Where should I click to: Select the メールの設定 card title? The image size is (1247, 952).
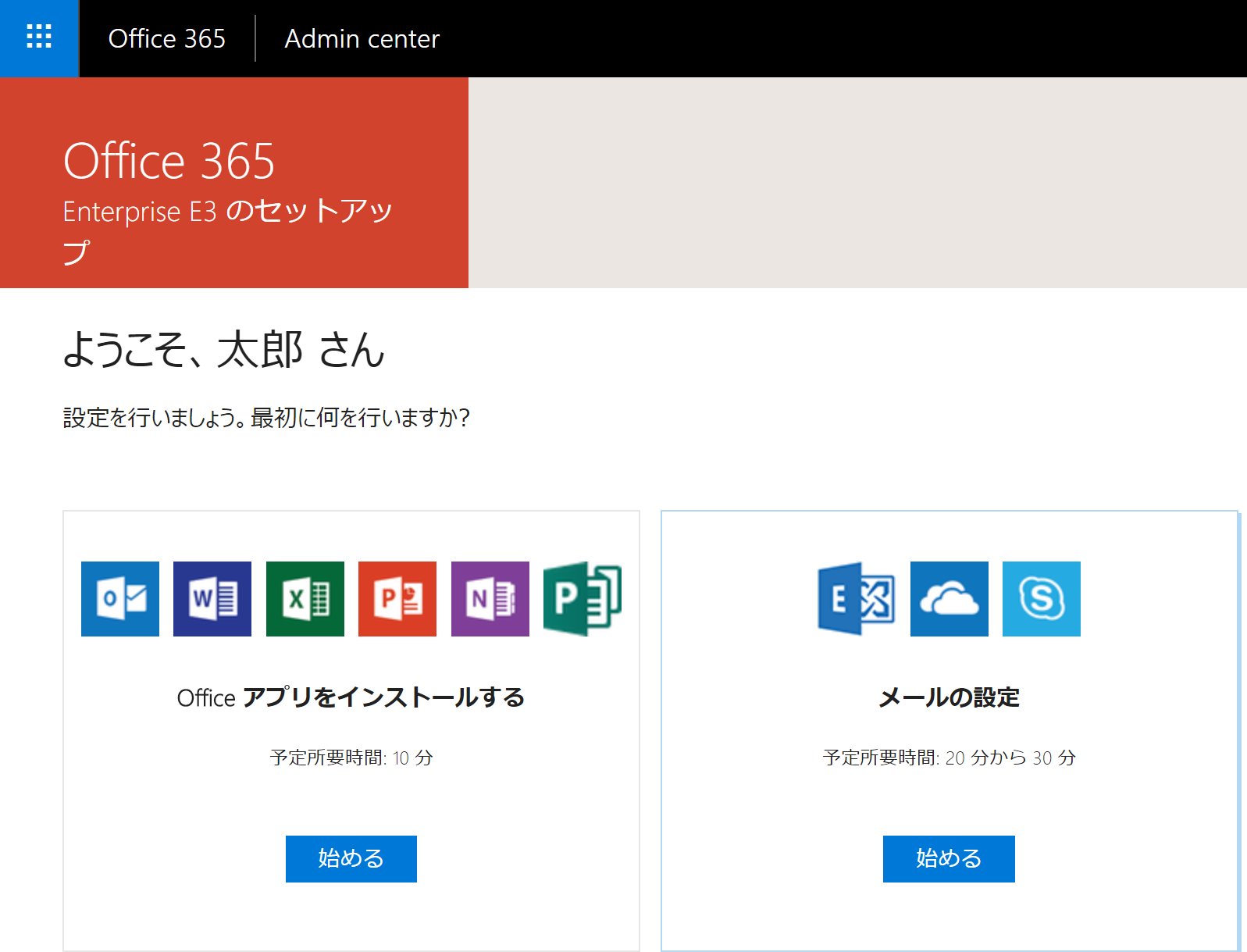[x=949, y=697]
